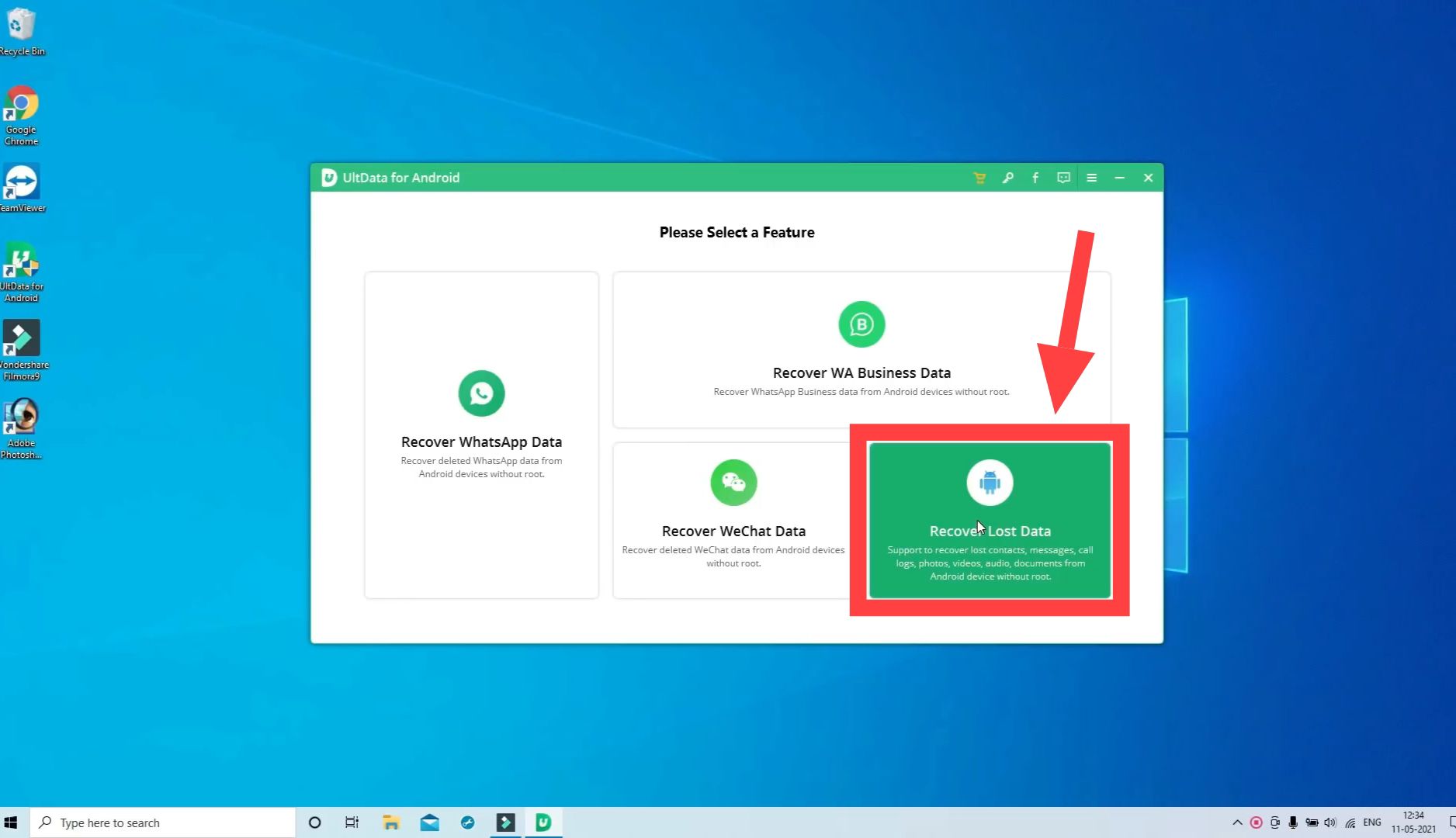This screenshot has height=838, width=1456.
Task: Click the Android robot icon
Action: tap(990, 483)
